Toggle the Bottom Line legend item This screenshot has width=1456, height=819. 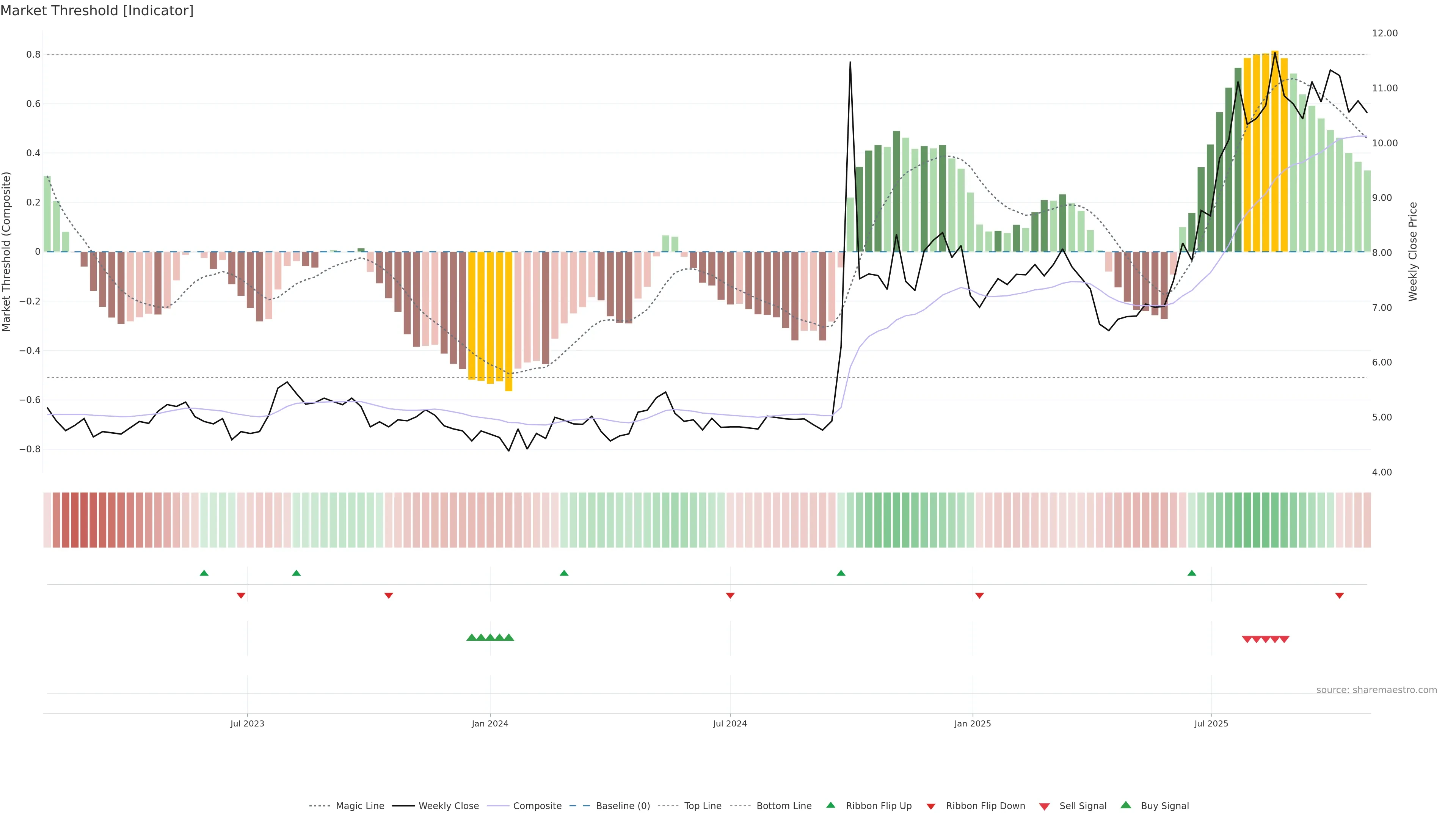coord(783,805)
